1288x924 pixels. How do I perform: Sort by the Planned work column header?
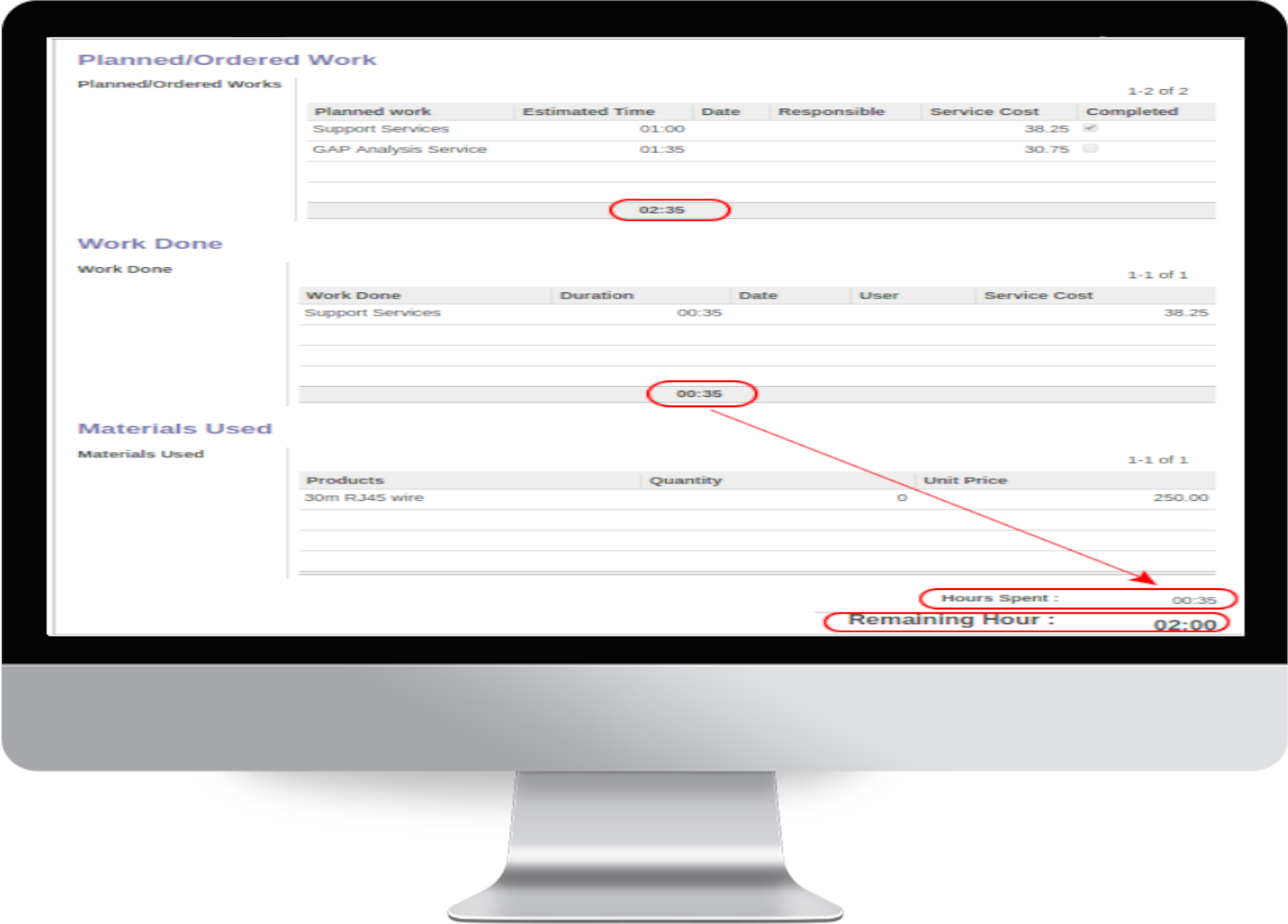(372, 111)
